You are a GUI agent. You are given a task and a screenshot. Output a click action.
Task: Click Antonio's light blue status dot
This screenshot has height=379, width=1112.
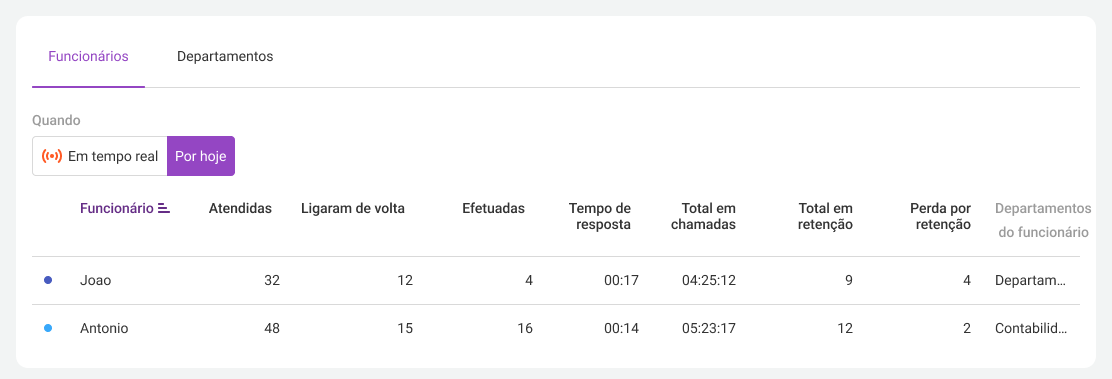click(x=48, y=329)
